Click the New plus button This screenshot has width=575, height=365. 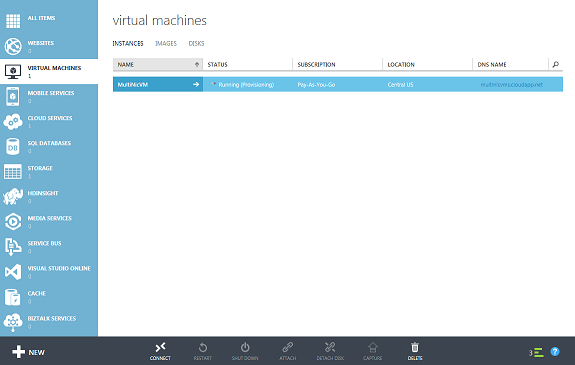click(x=28, y=352)
